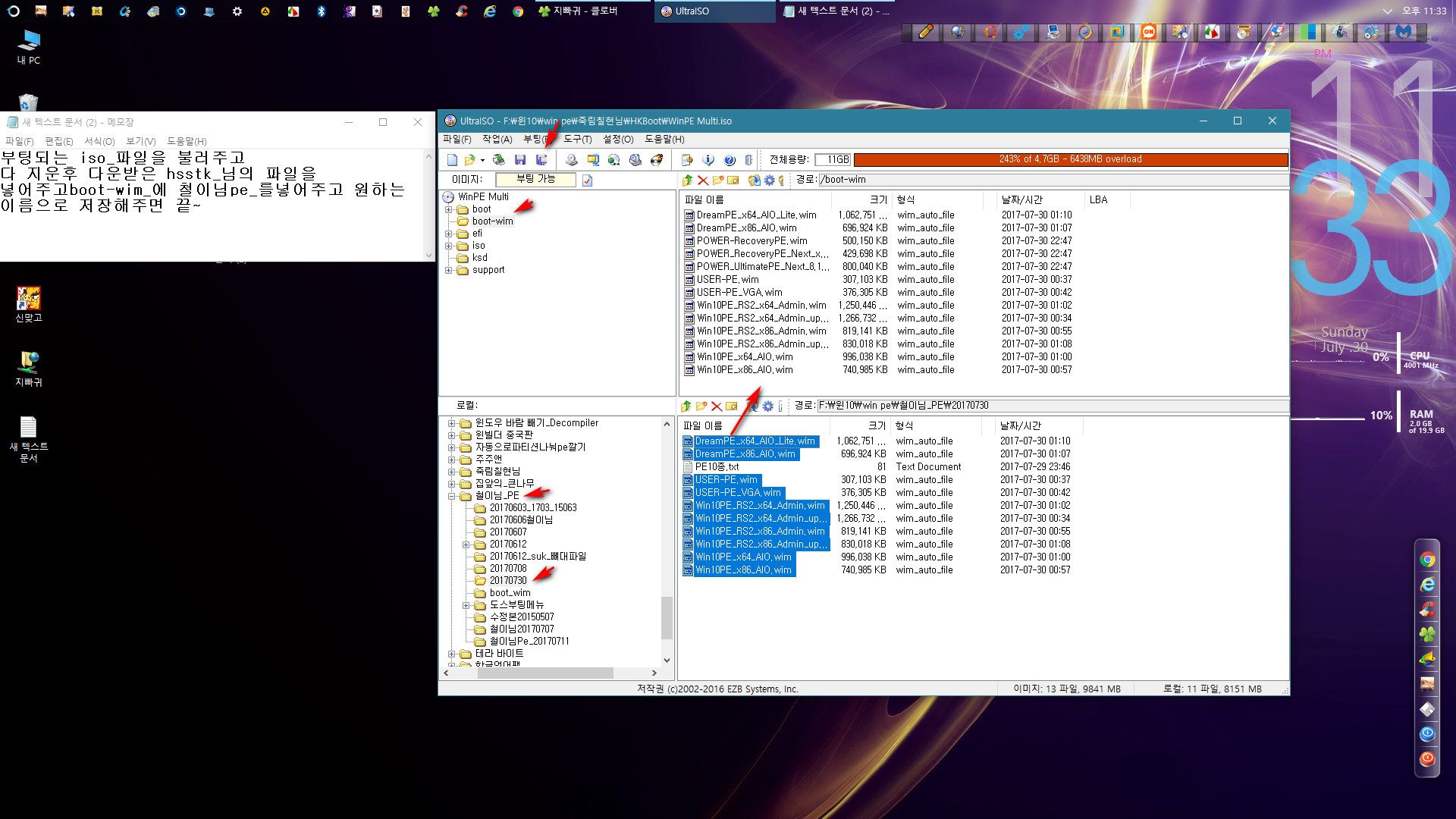Click the New Folder icon in the image pane
1456x819 pixels.
coord(718,180)
